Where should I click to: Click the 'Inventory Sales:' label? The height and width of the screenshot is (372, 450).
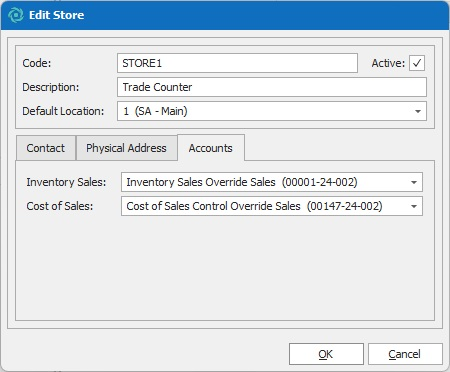coord(66,182)
